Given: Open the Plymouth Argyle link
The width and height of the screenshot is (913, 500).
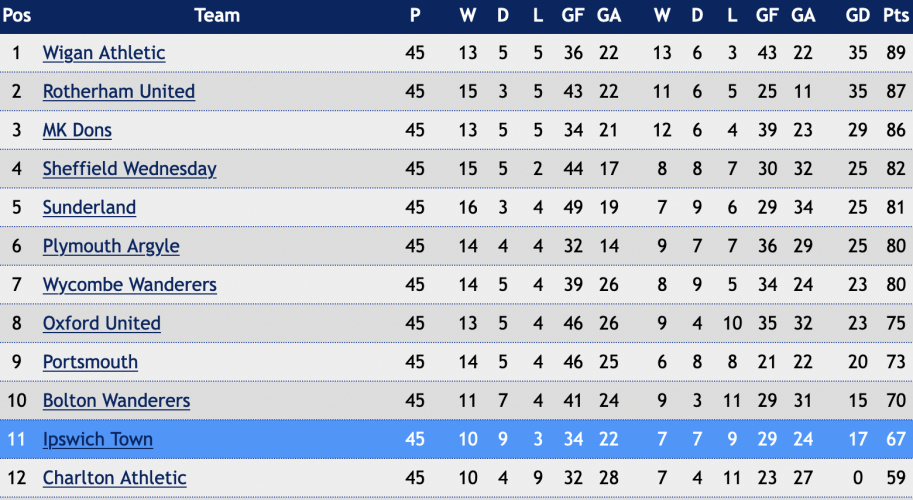Looking at the screenshot, I should (x=111, y=246).
